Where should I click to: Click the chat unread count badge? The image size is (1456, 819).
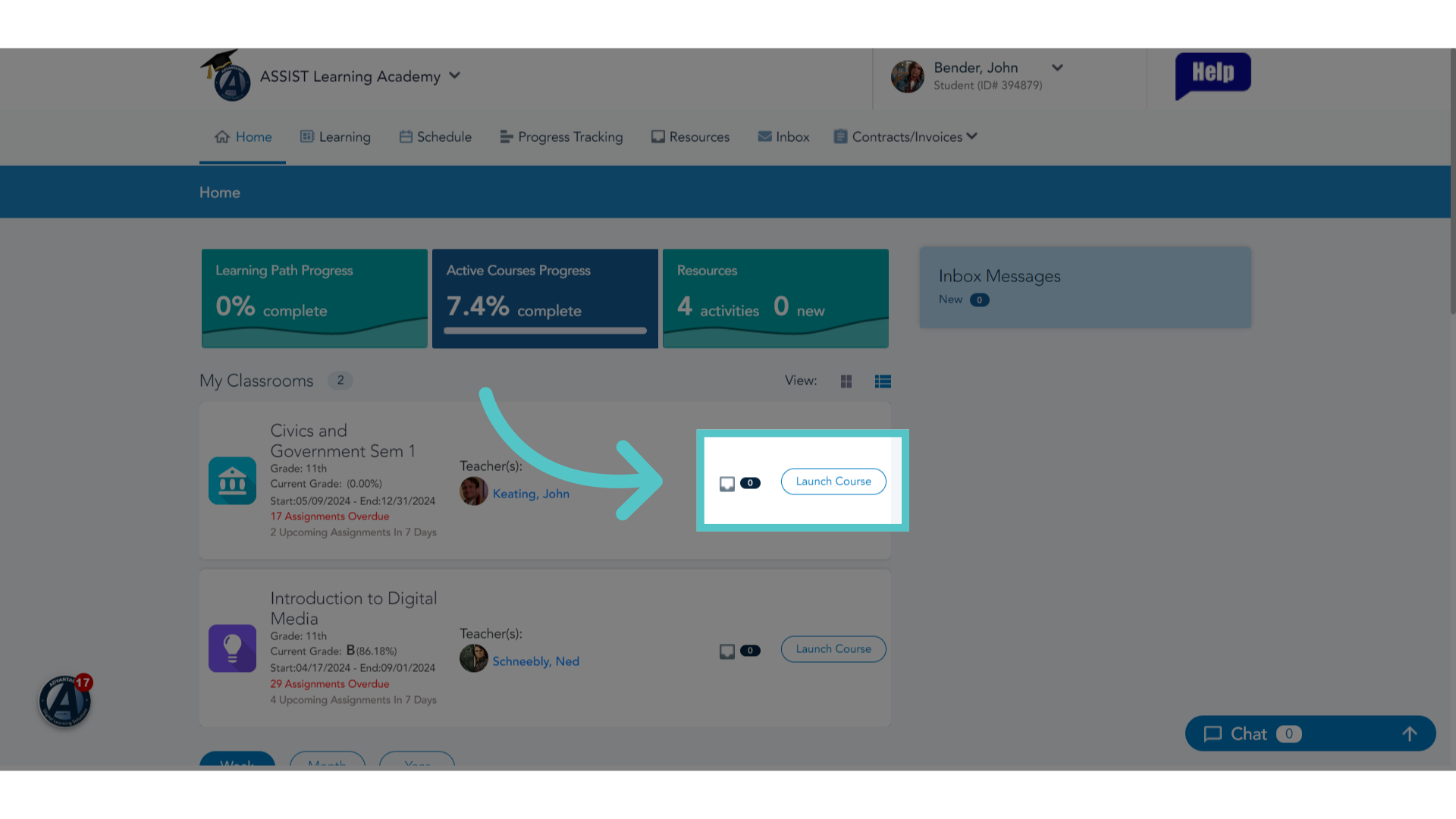coord(1288,734)
